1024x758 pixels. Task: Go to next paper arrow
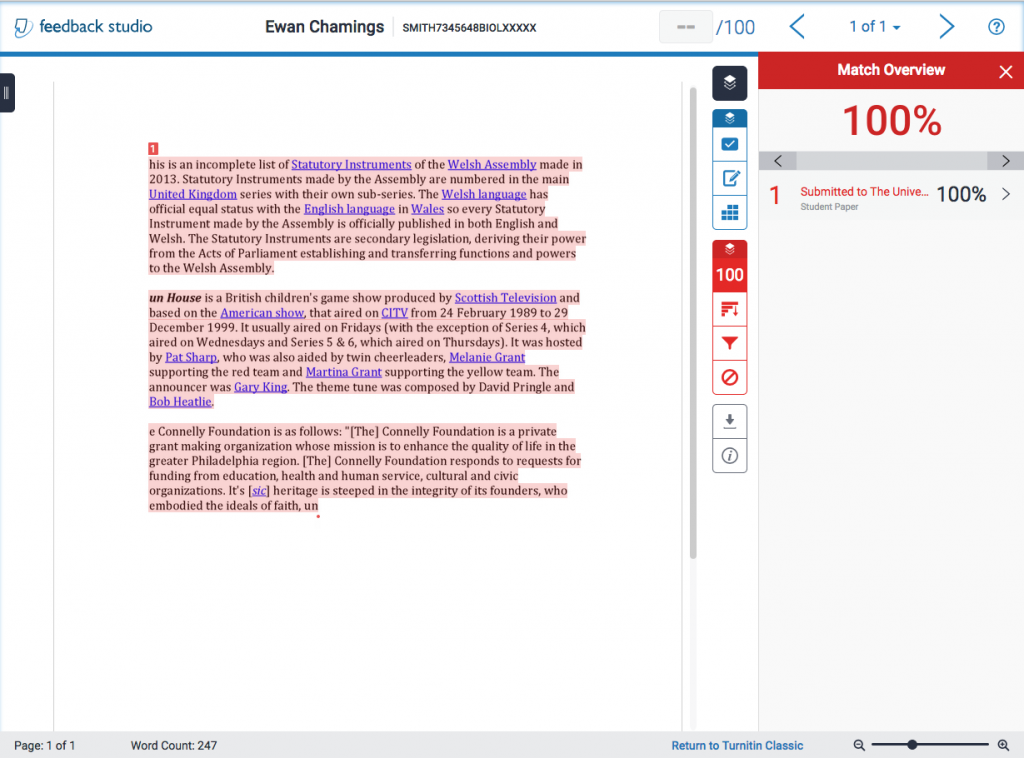click(946, 27)
